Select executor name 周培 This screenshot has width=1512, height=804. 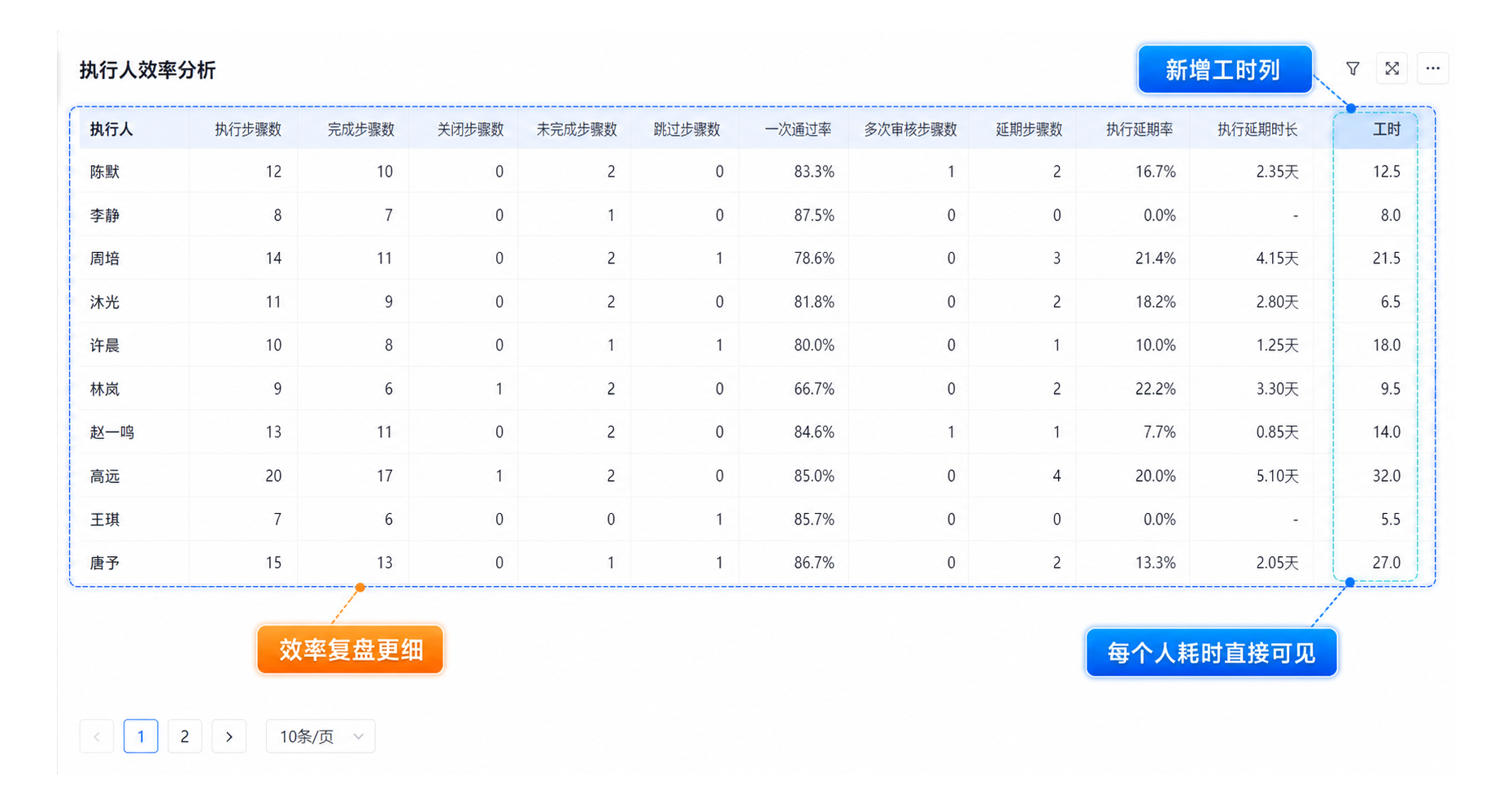pos(105,259)
